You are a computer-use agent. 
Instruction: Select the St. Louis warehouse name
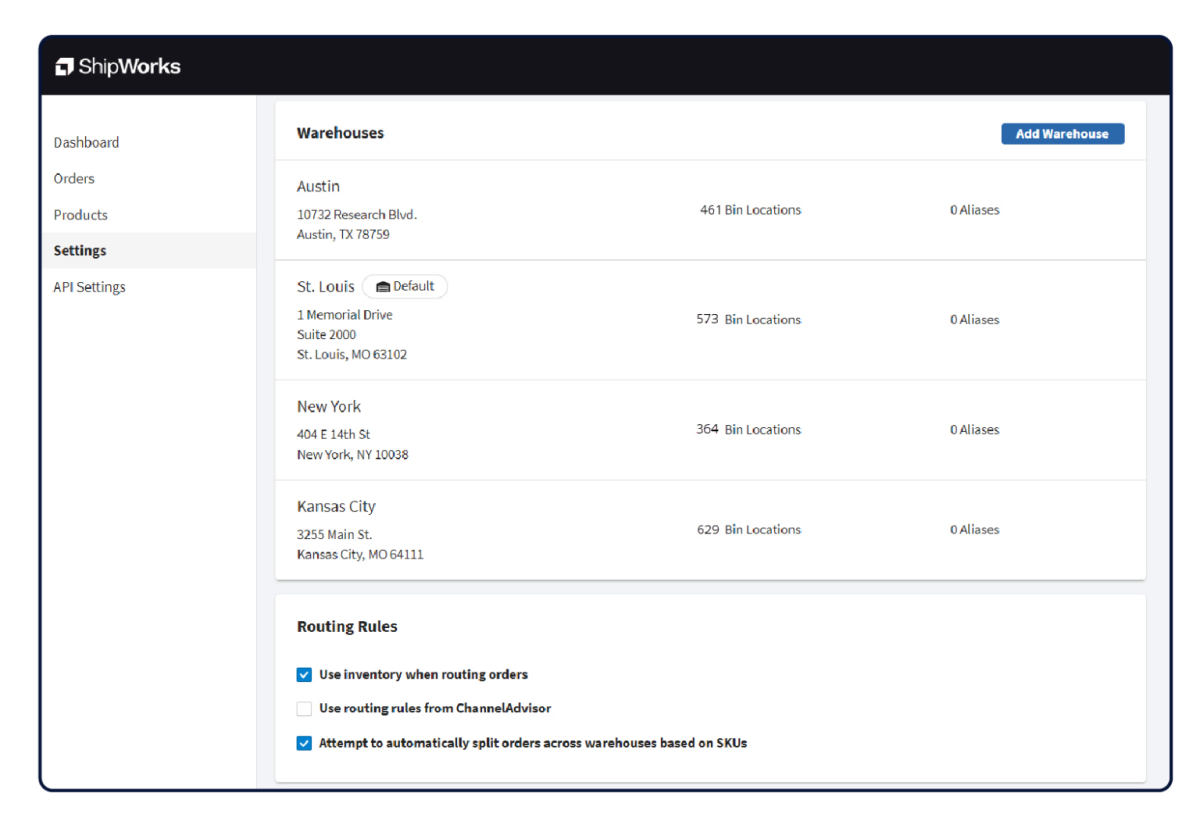pyautogui.click(x=325, y=287)
